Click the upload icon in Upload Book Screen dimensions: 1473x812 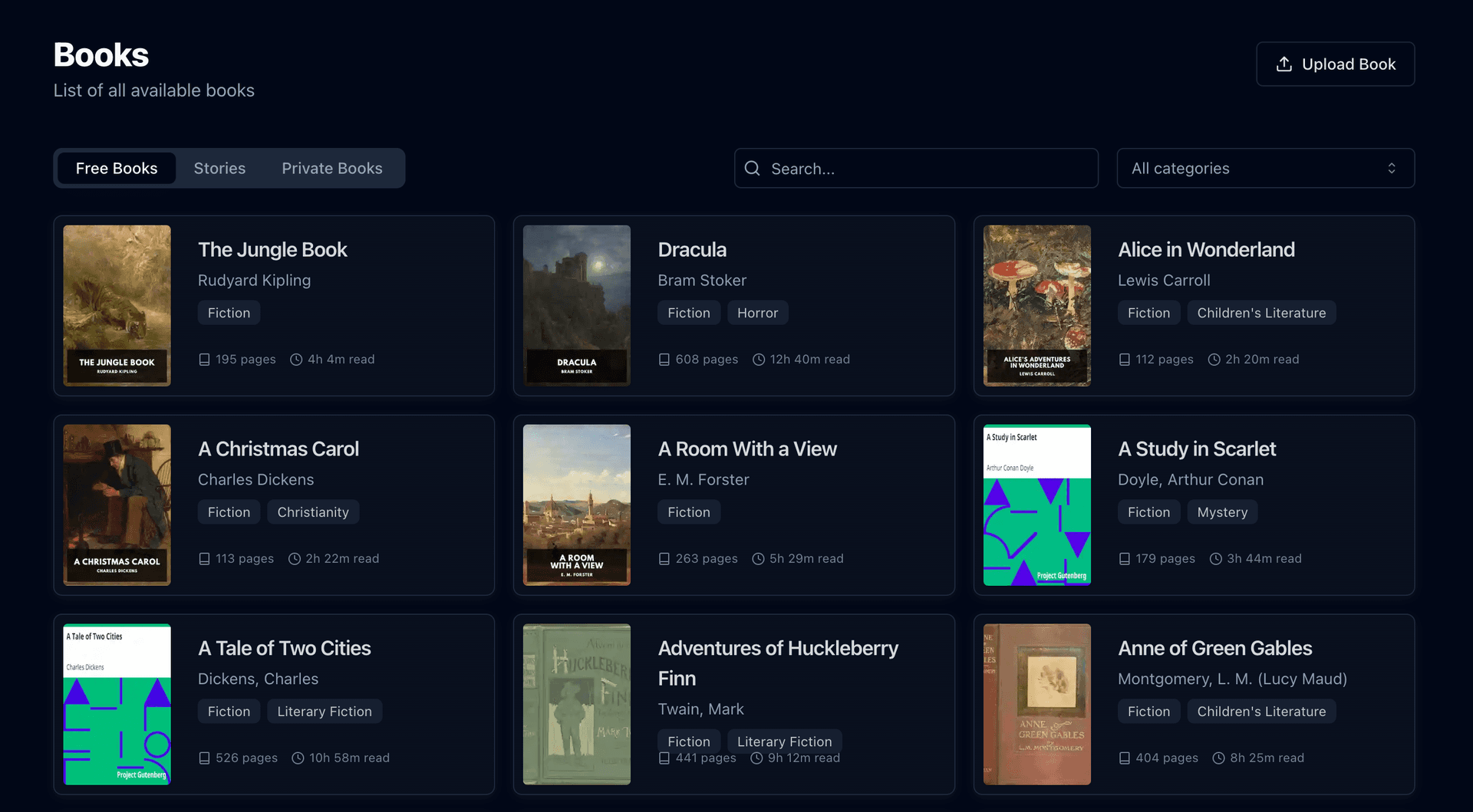point(1284,64)
